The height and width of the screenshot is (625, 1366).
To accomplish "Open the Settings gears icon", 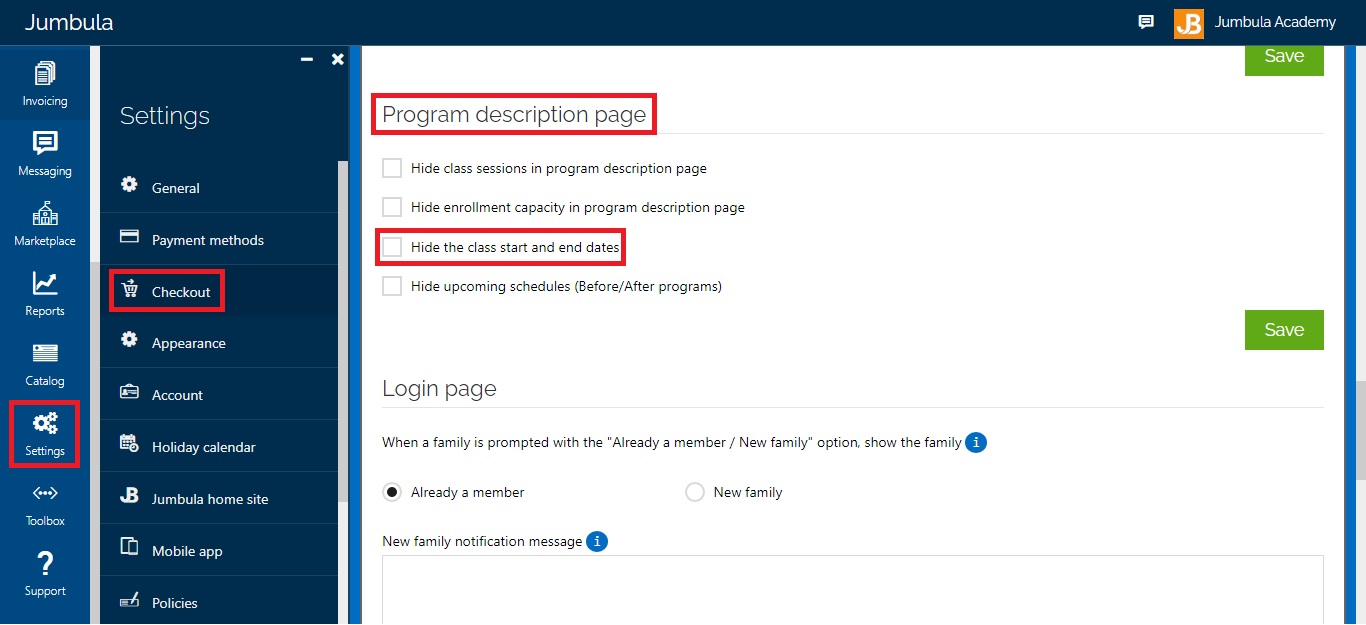I will point(45,424).
